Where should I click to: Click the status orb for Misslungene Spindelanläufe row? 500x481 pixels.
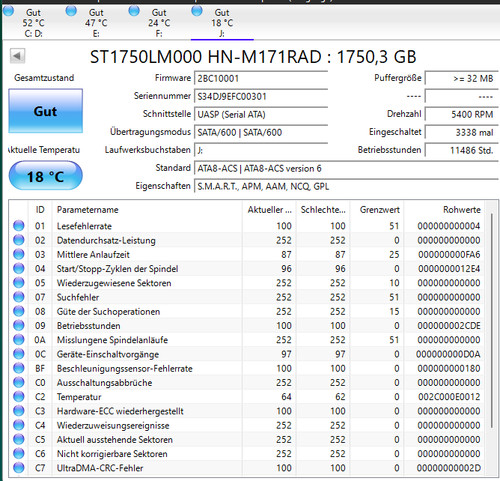(19, 340)
